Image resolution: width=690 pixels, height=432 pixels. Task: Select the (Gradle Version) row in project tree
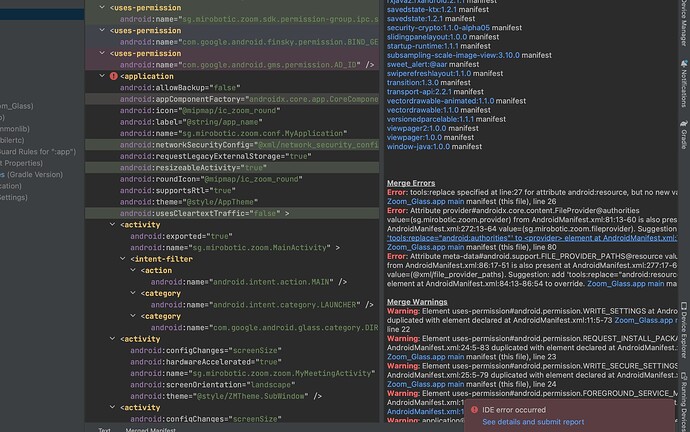click(x=32, y=175)
